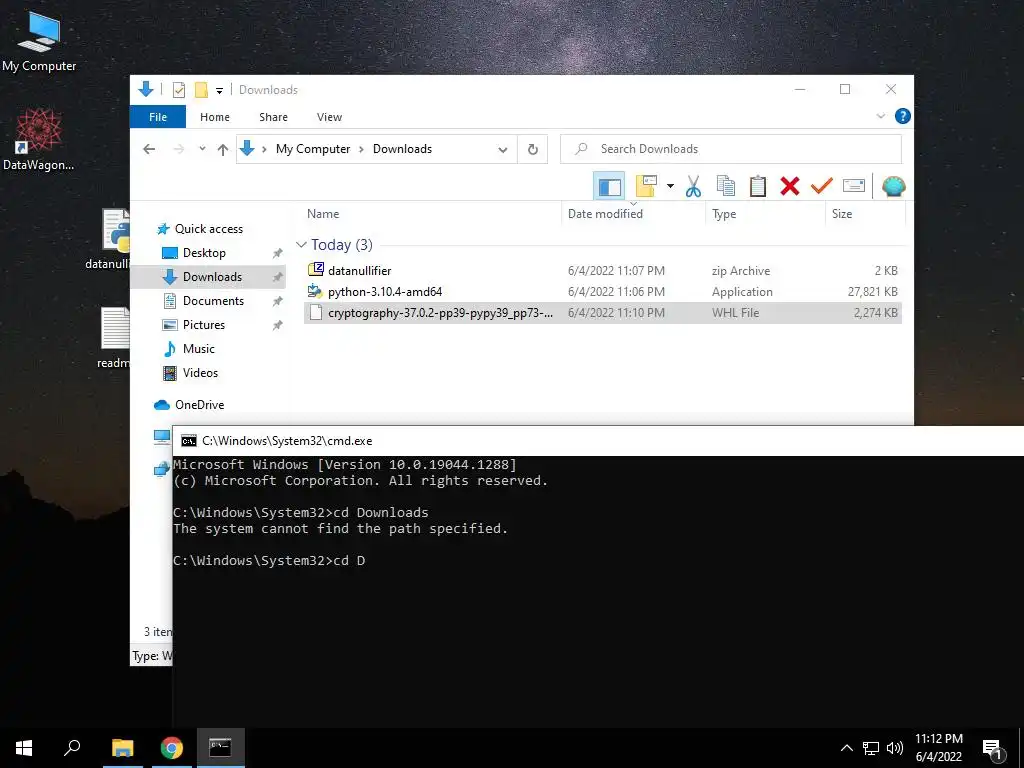1024x768 pixels.
Task: Sort files by the Type column header
Action: click(724, 214)
